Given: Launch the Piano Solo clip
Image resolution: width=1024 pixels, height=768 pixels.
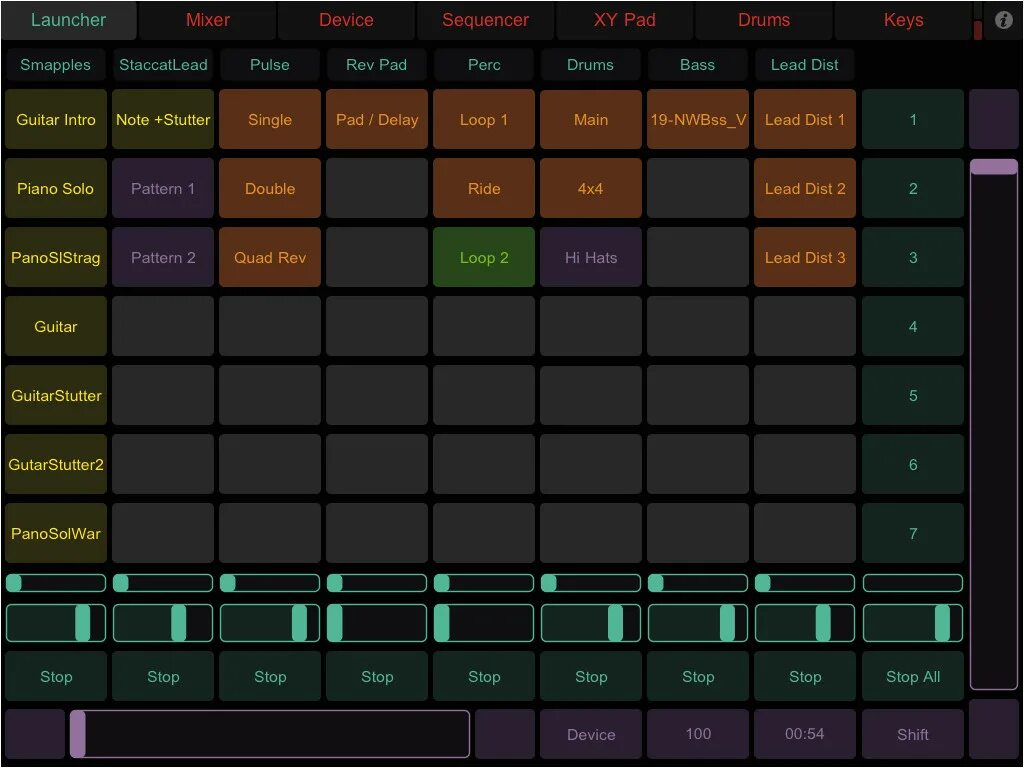Looking at the screenshot, I should [56, 188].
